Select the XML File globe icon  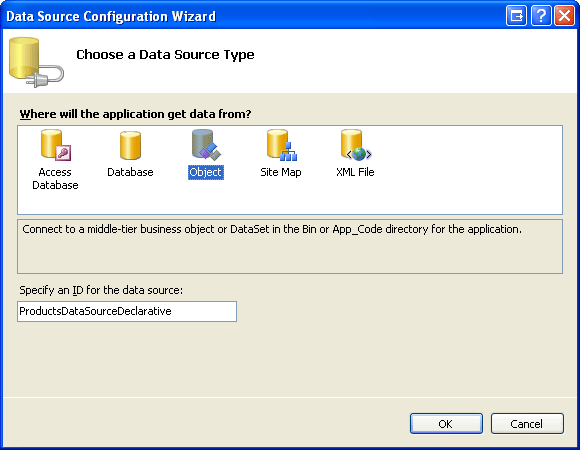356,145
